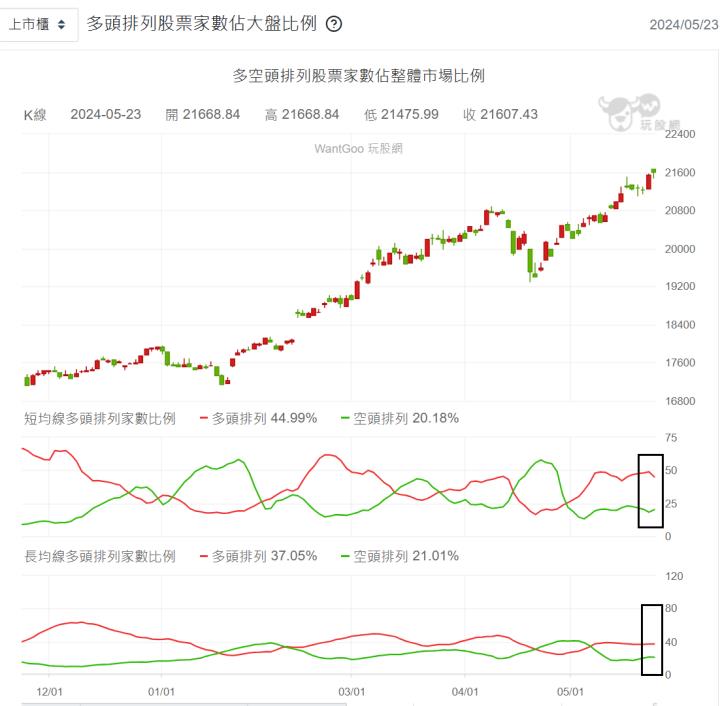Toggle short-term 多頭排列 44.99% legend
720x706 pixels.
tap(259, 418)
